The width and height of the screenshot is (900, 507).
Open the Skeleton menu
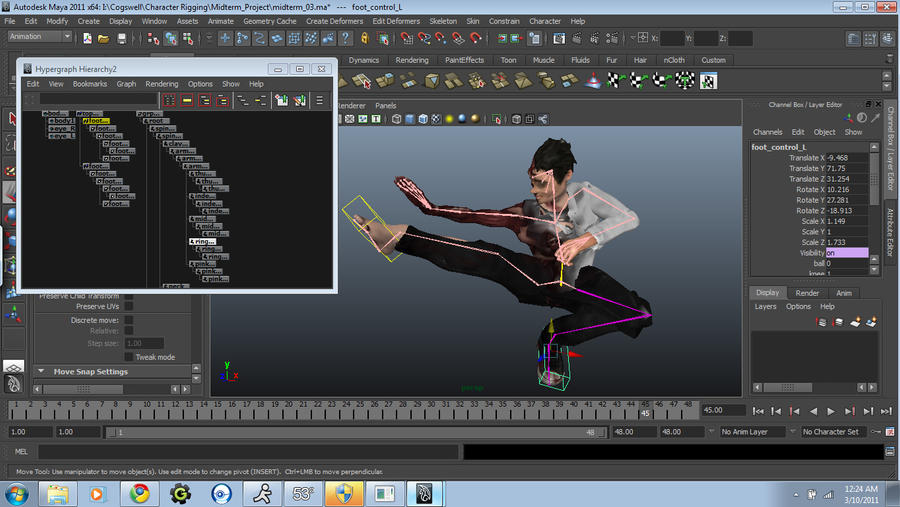tap(443, 21)
